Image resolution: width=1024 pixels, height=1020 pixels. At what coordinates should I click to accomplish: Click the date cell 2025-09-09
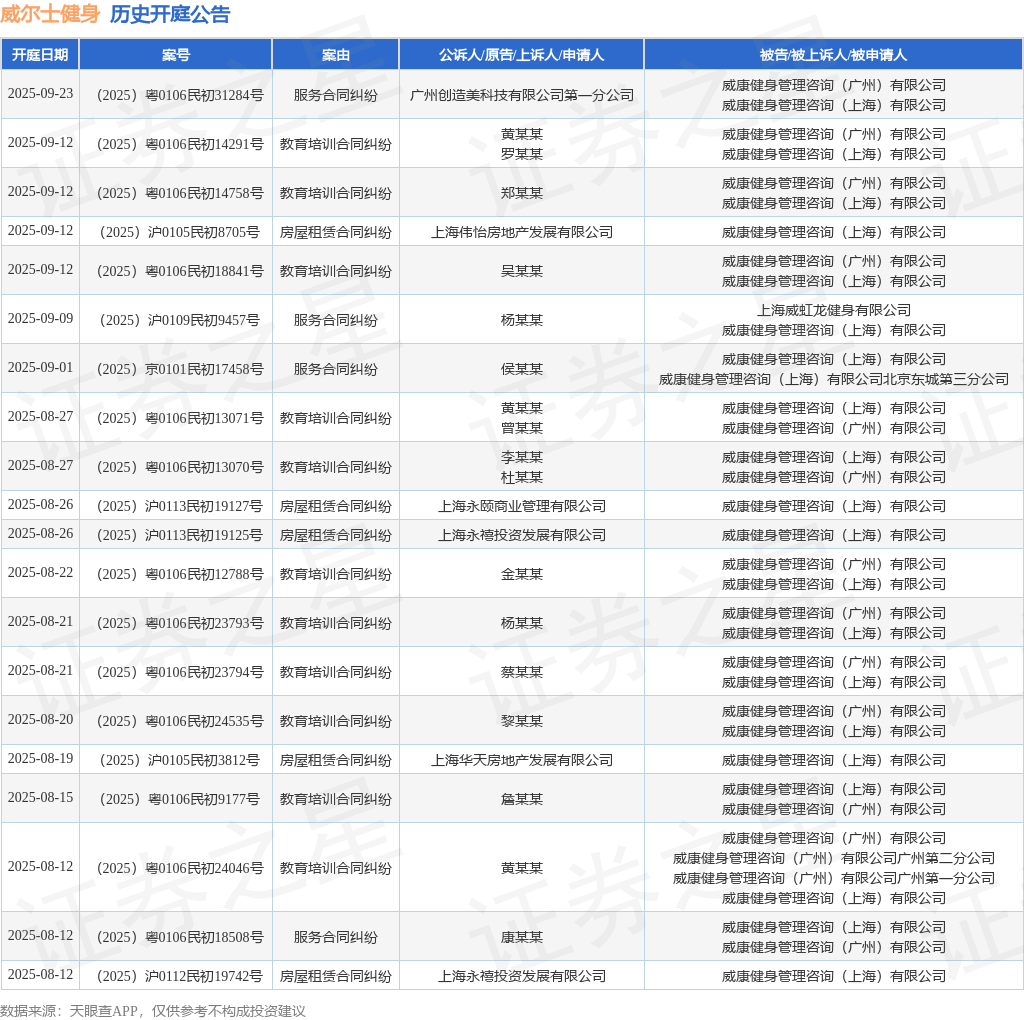click(x=40, y=318)
